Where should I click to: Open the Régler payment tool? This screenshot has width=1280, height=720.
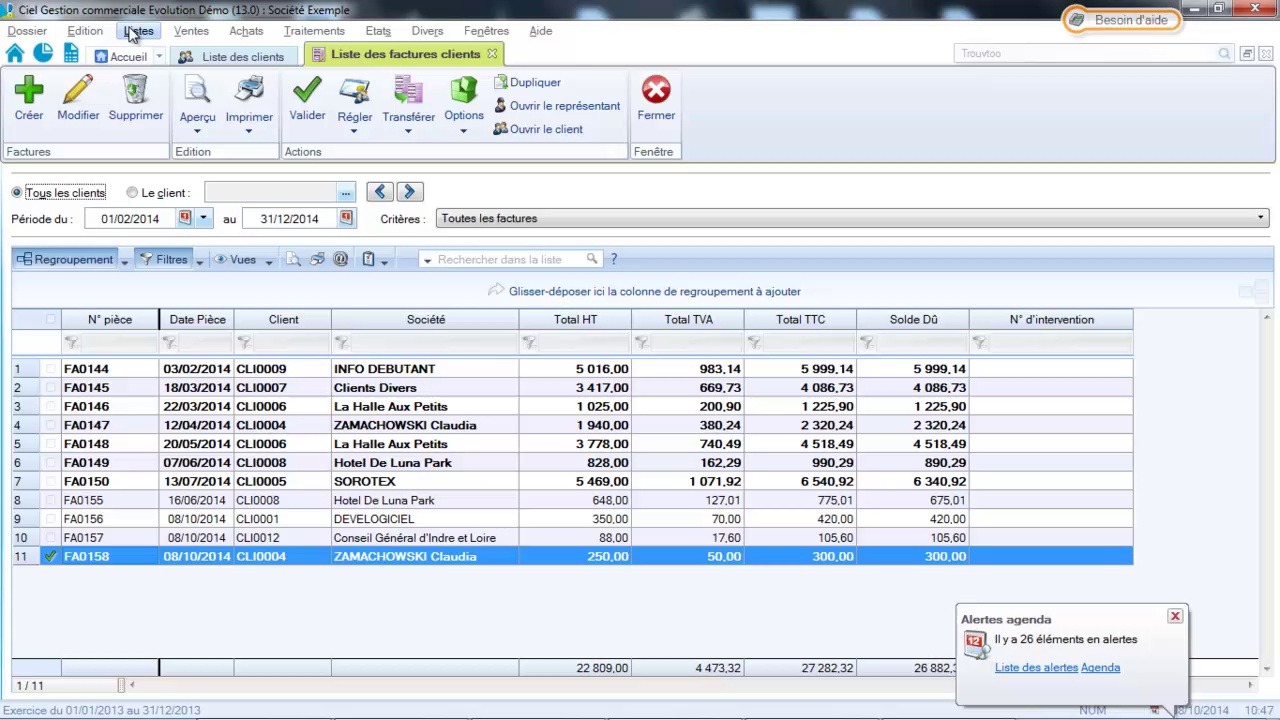pos(355,92)
